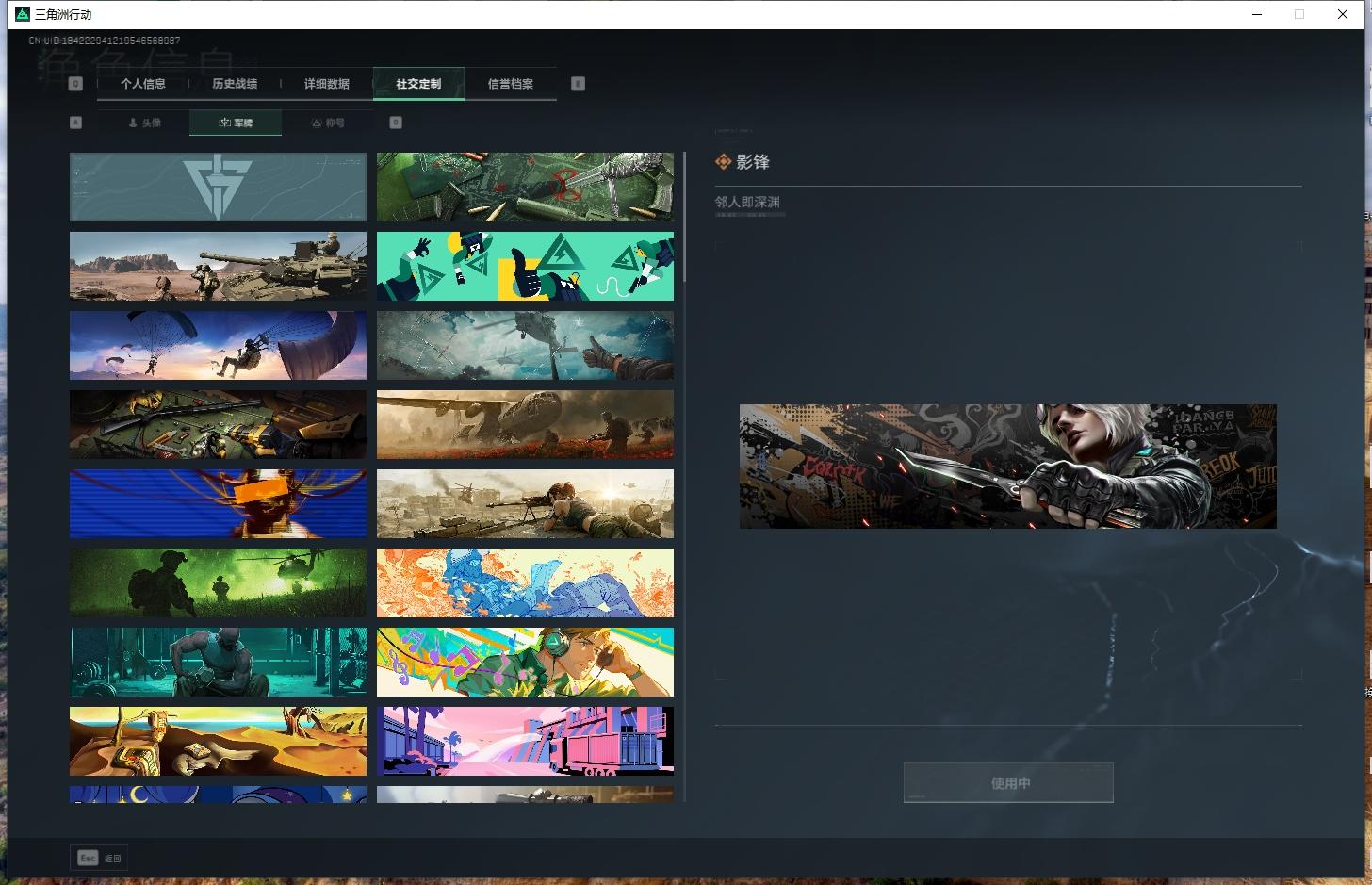Switch to the 个人信息 tab
1372x885 pixels.
[x=143, y=84]
